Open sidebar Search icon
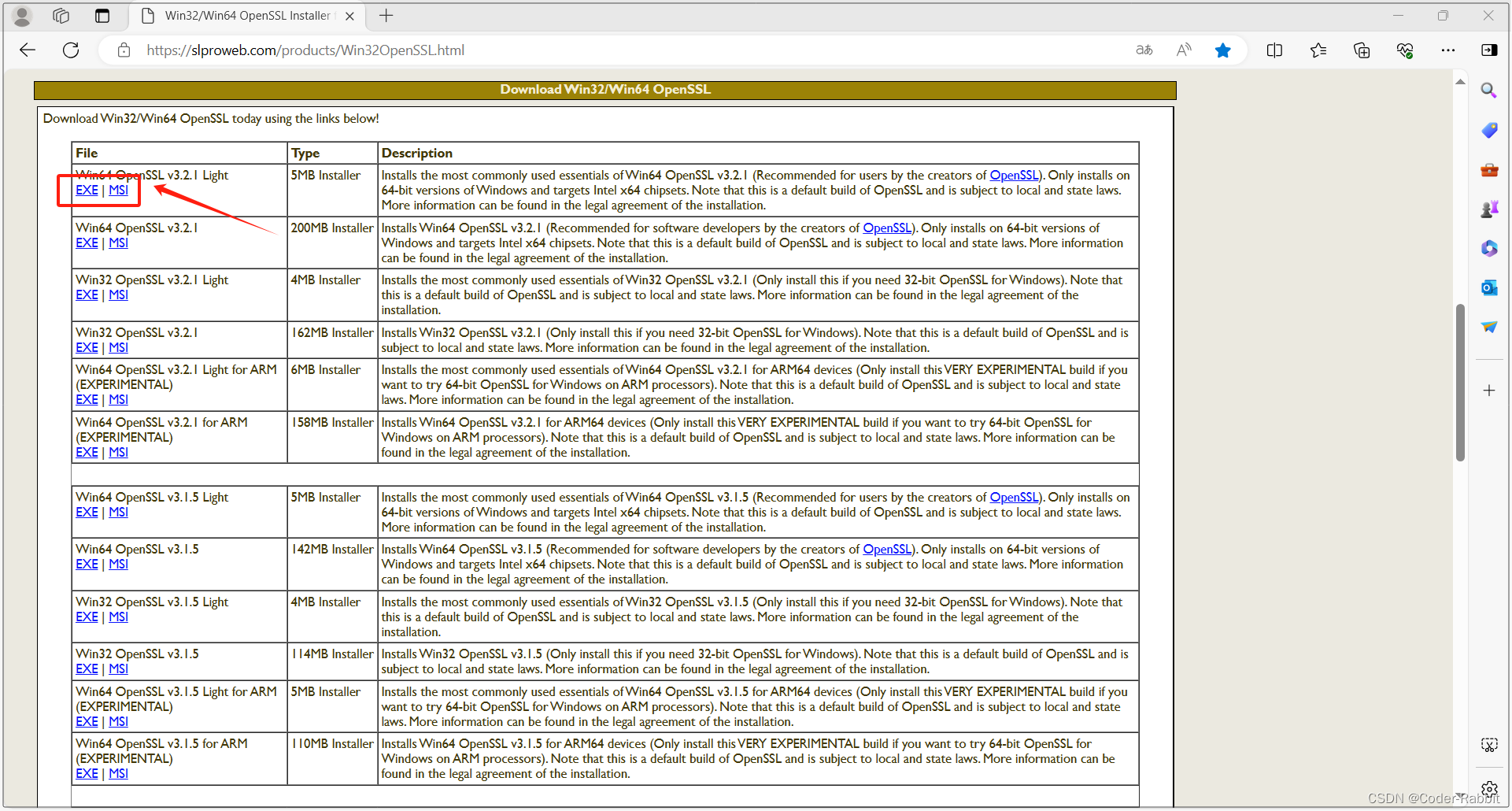The height and width of the screenshot is (811, 1512). (1488, 91)
